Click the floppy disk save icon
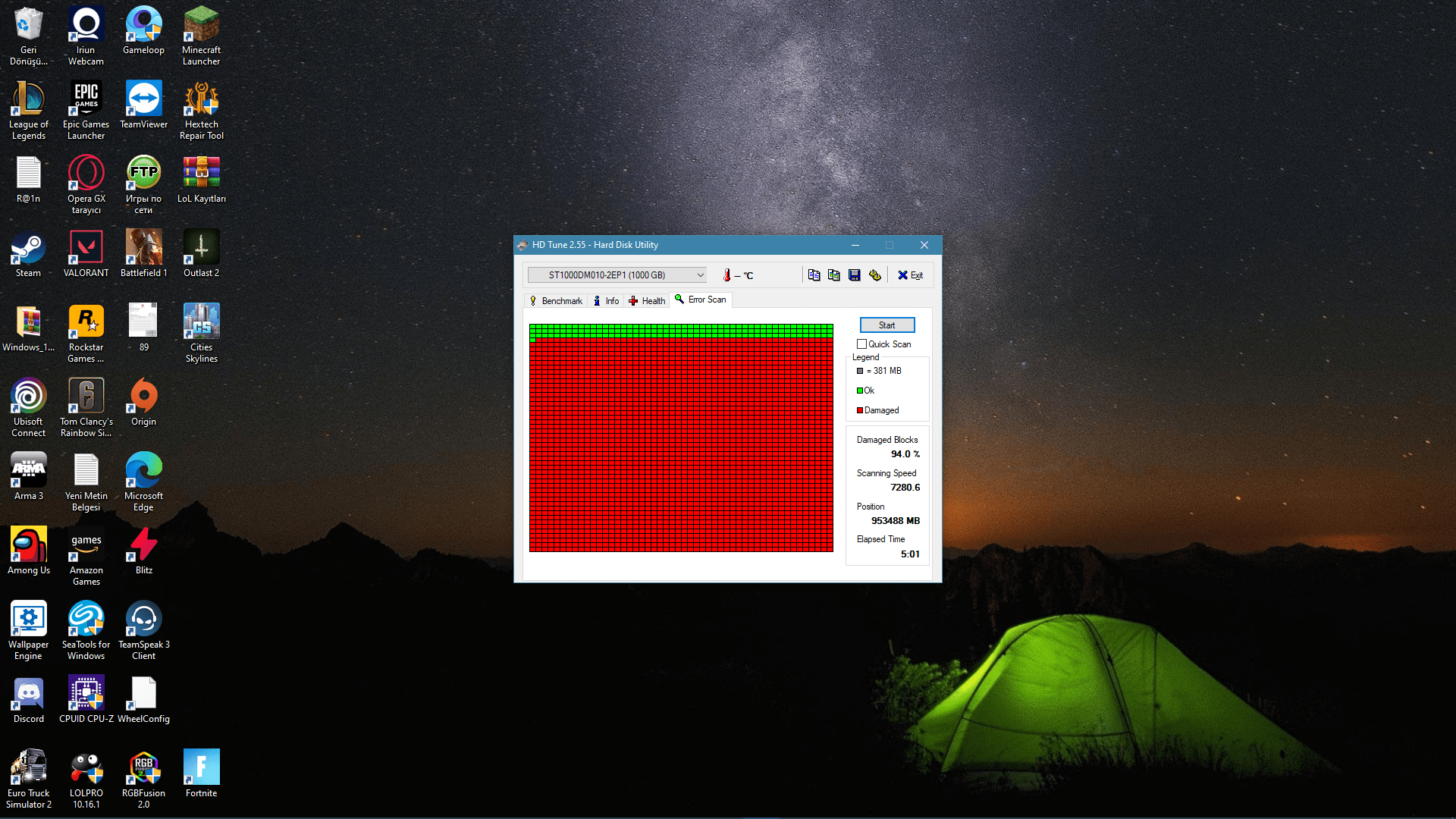The image size is (1456, 819). [x=855, y=275]
